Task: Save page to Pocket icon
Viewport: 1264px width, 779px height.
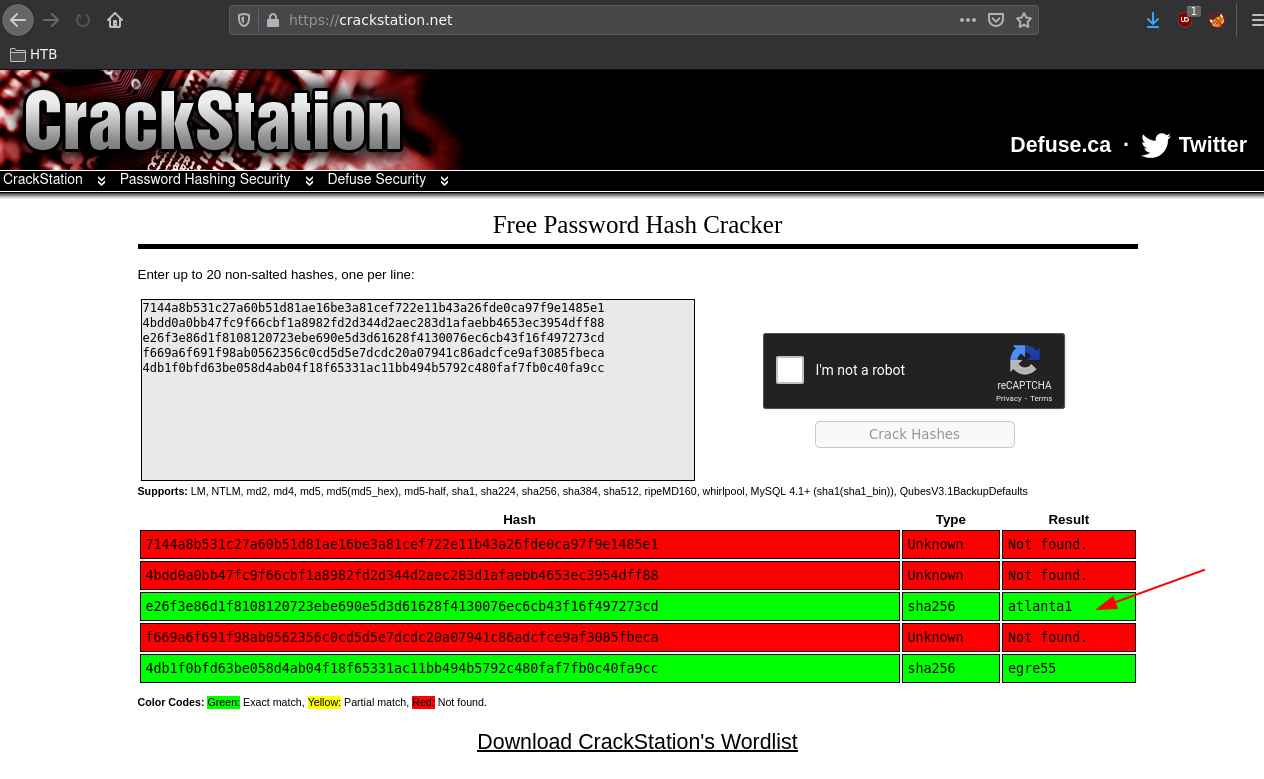Action: pyautogui.click(x=996, y=20)
